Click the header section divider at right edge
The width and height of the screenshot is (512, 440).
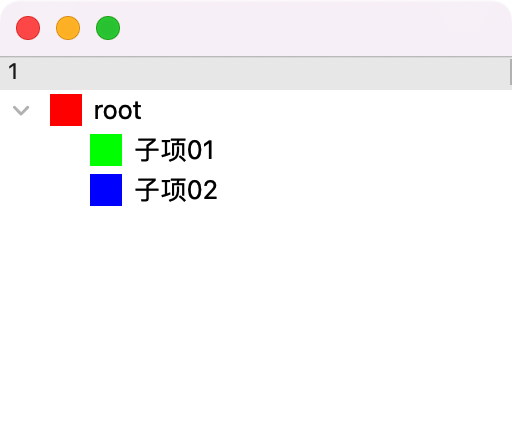point(510,72)
